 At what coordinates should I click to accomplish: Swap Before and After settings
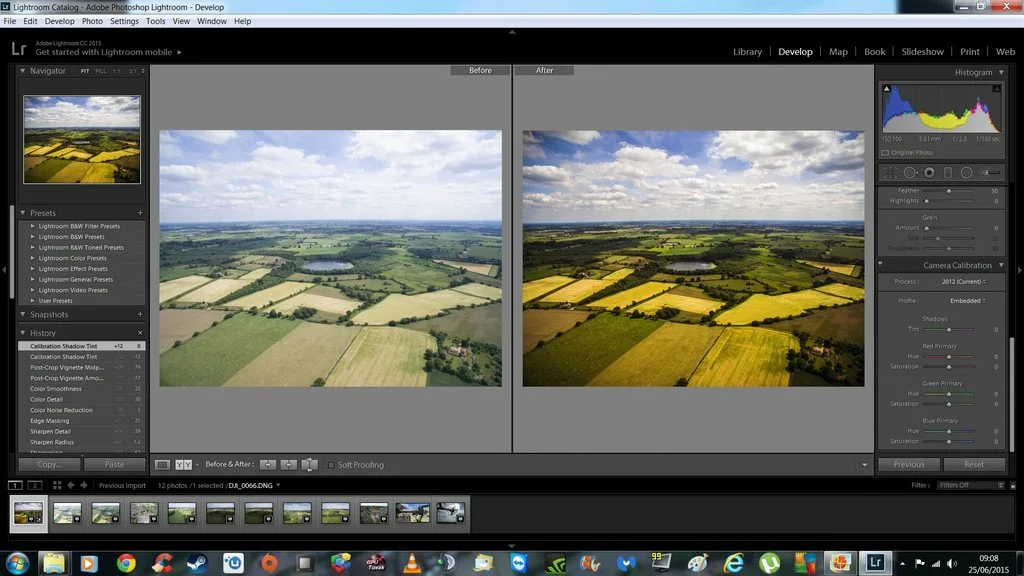[x=310, y=464]
